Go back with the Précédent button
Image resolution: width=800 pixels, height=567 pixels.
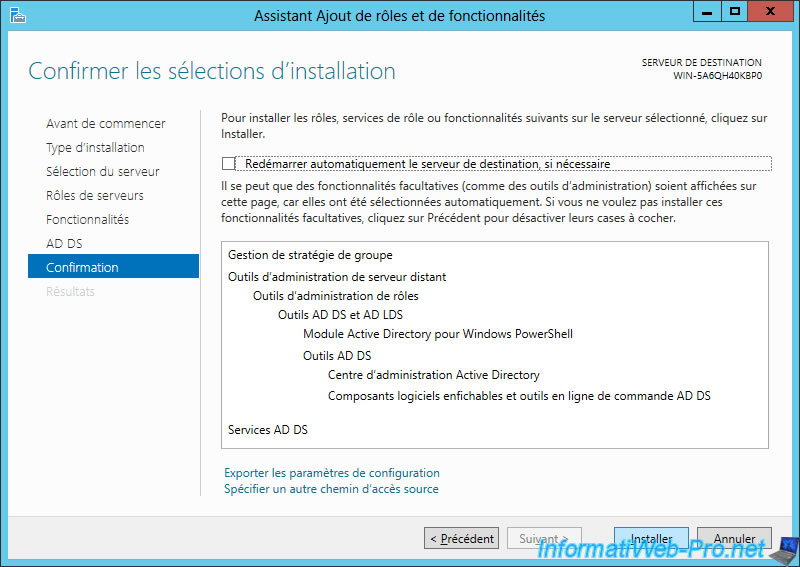pos(461,538)
